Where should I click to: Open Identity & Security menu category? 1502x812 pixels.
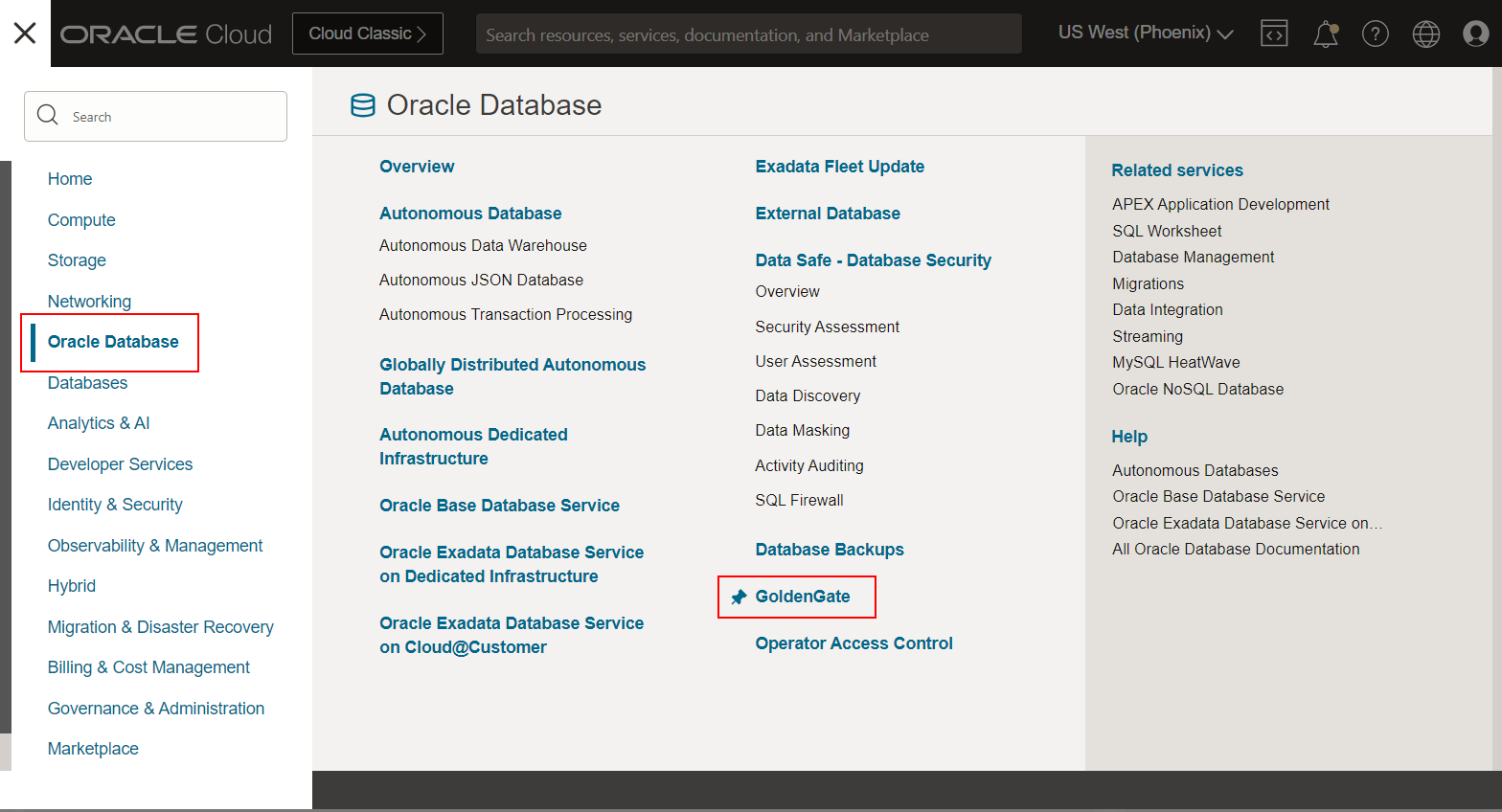point(115,505)
